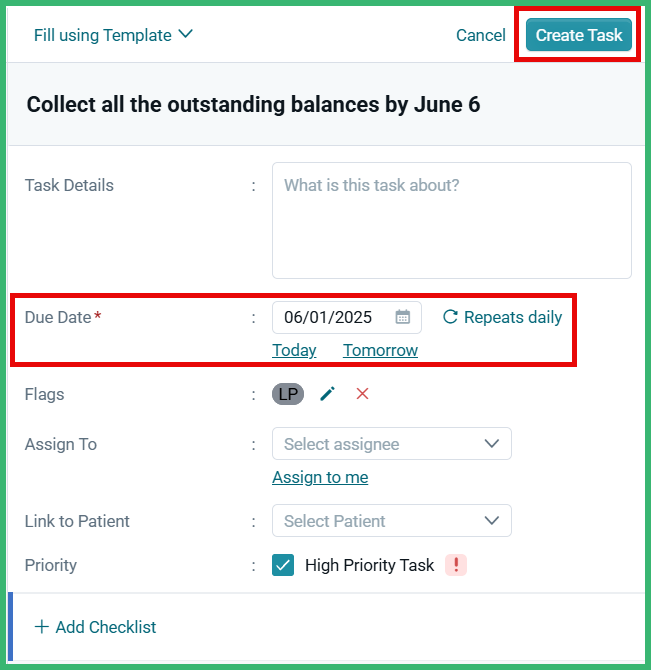Click the chevron next to Fill using Template
The height and width of the screenshot is (670, 651).
point(185,34)
